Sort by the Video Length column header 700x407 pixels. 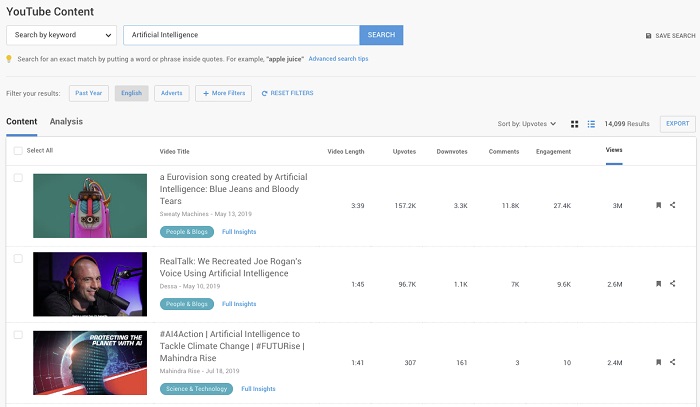(x=346, y=152)
